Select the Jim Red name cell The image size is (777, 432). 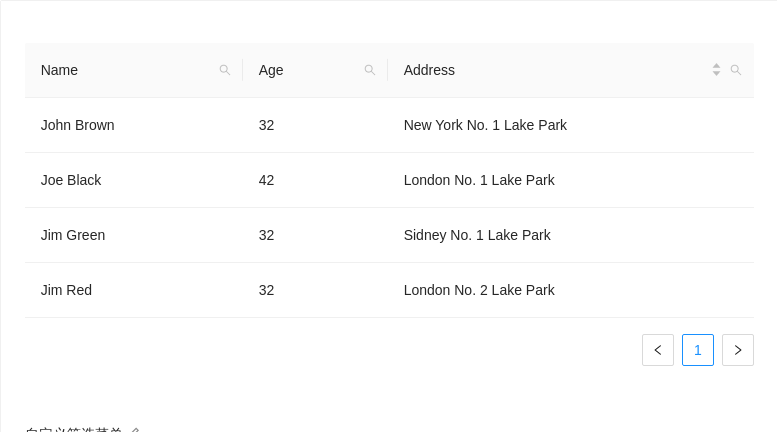point(66,290)
